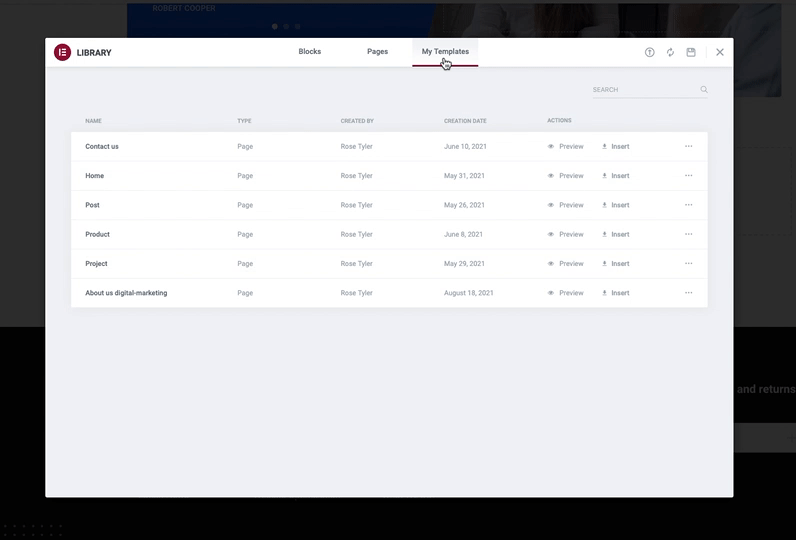Sort by the Creation Date column header
This screenshot has width=796, height=540.
coord(465,121)
